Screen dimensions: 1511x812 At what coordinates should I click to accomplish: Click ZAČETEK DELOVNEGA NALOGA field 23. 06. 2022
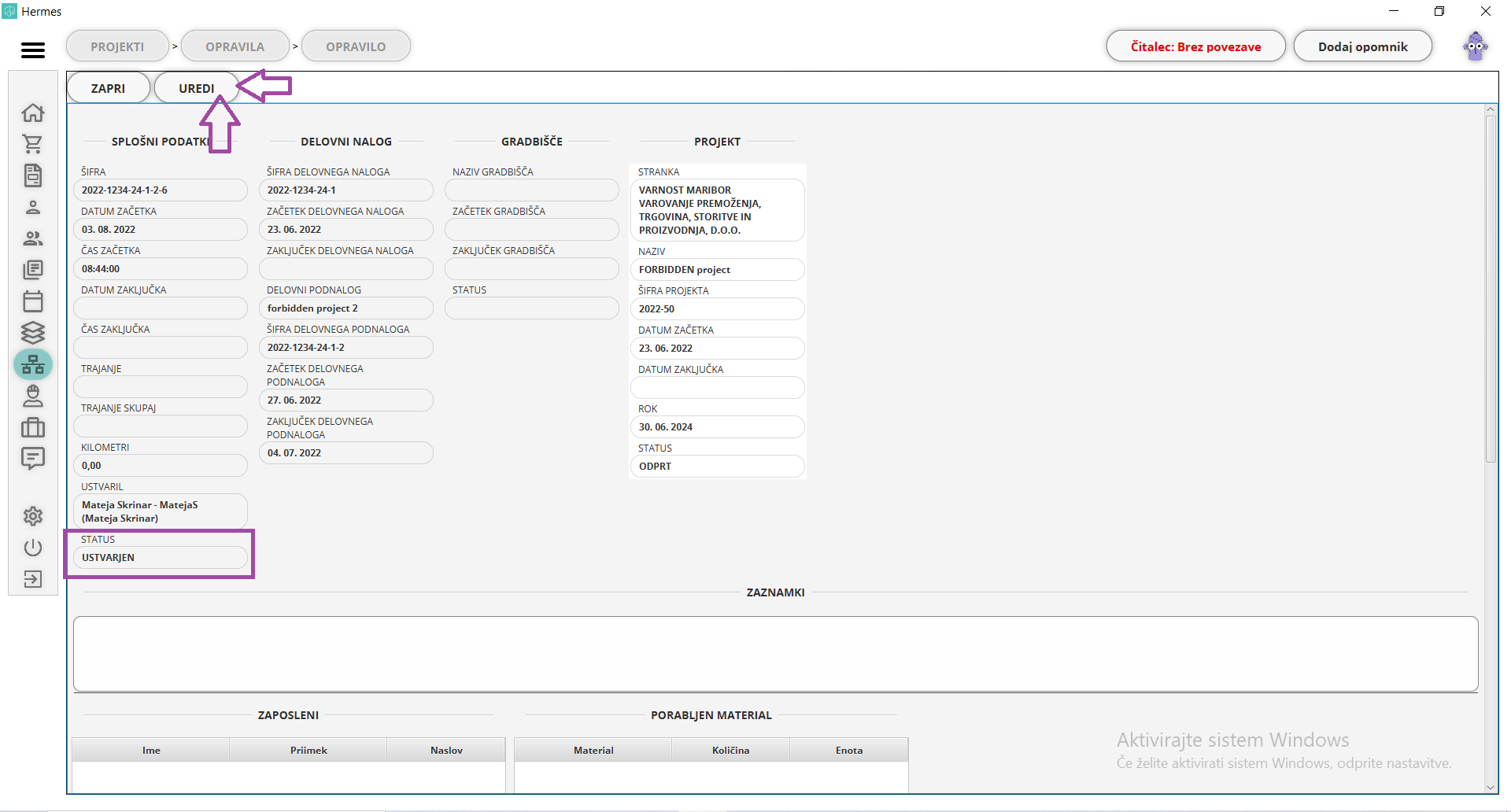pos(346,230)
